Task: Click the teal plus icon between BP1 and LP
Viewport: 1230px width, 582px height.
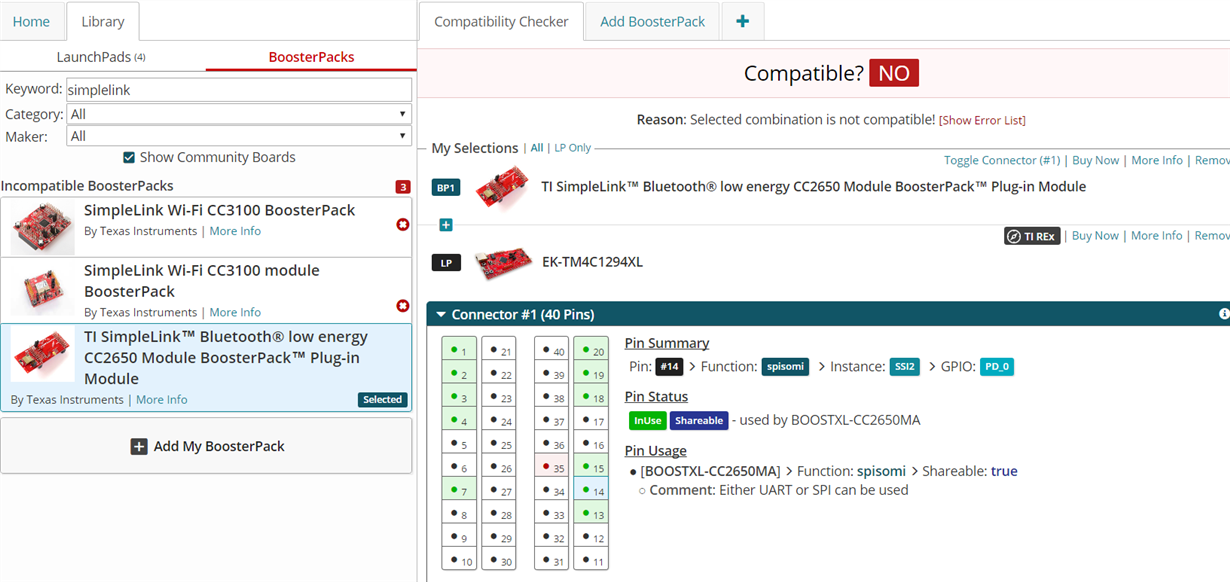Action: coord(446,225)
